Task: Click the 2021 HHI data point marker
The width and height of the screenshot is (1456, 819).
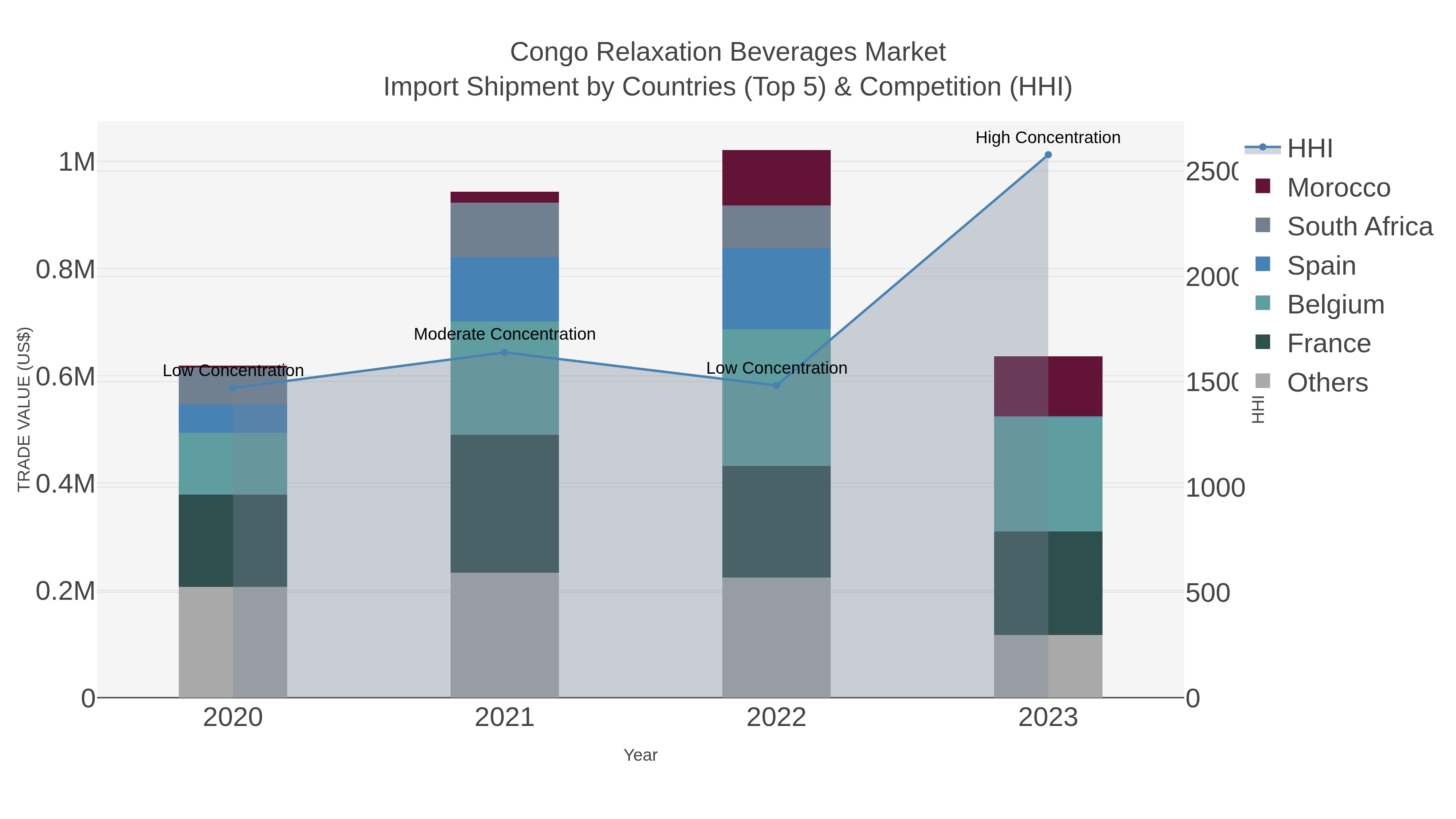Action: [x=505, y=353]
